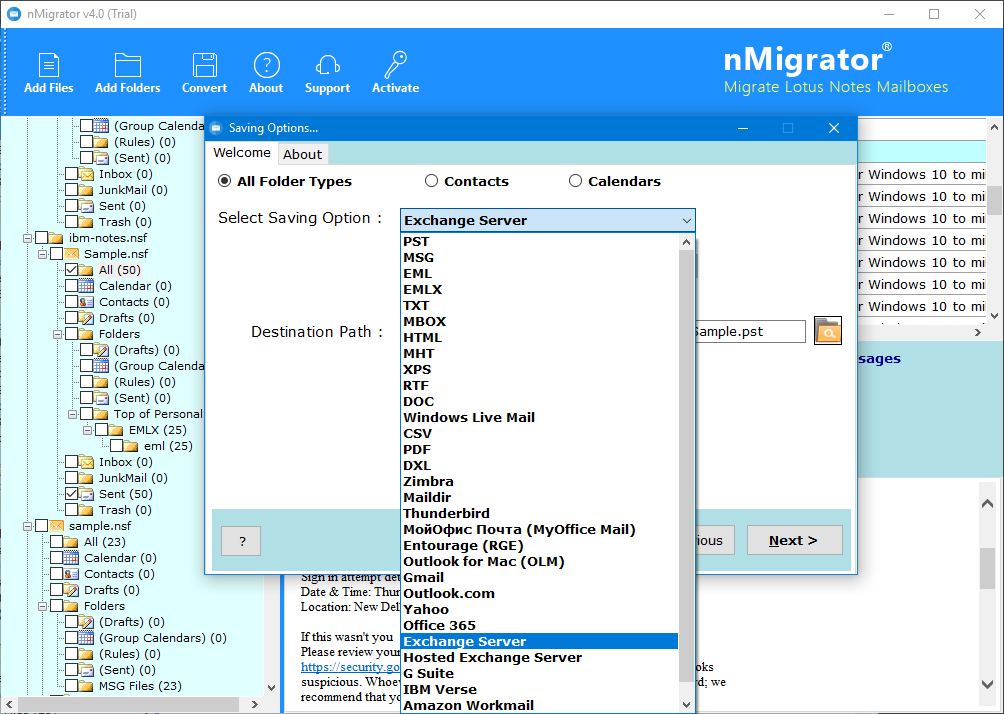Click the folder tree horizontal scroll right arrow
The image size is (1004, 714).
tap(255, 704)
